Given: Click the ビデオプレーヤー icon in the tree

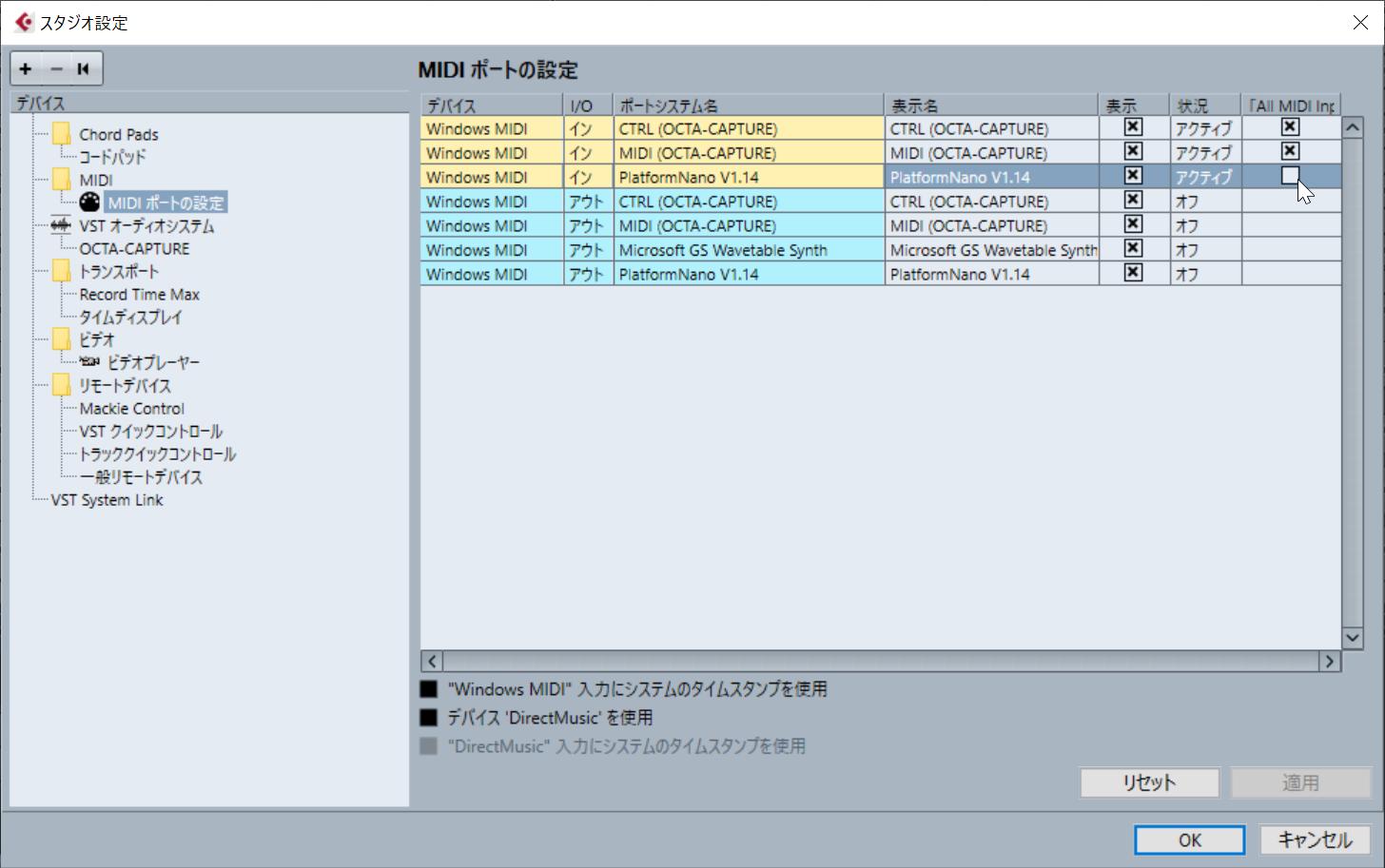Looking at the screenshot, I should (88, 362).
